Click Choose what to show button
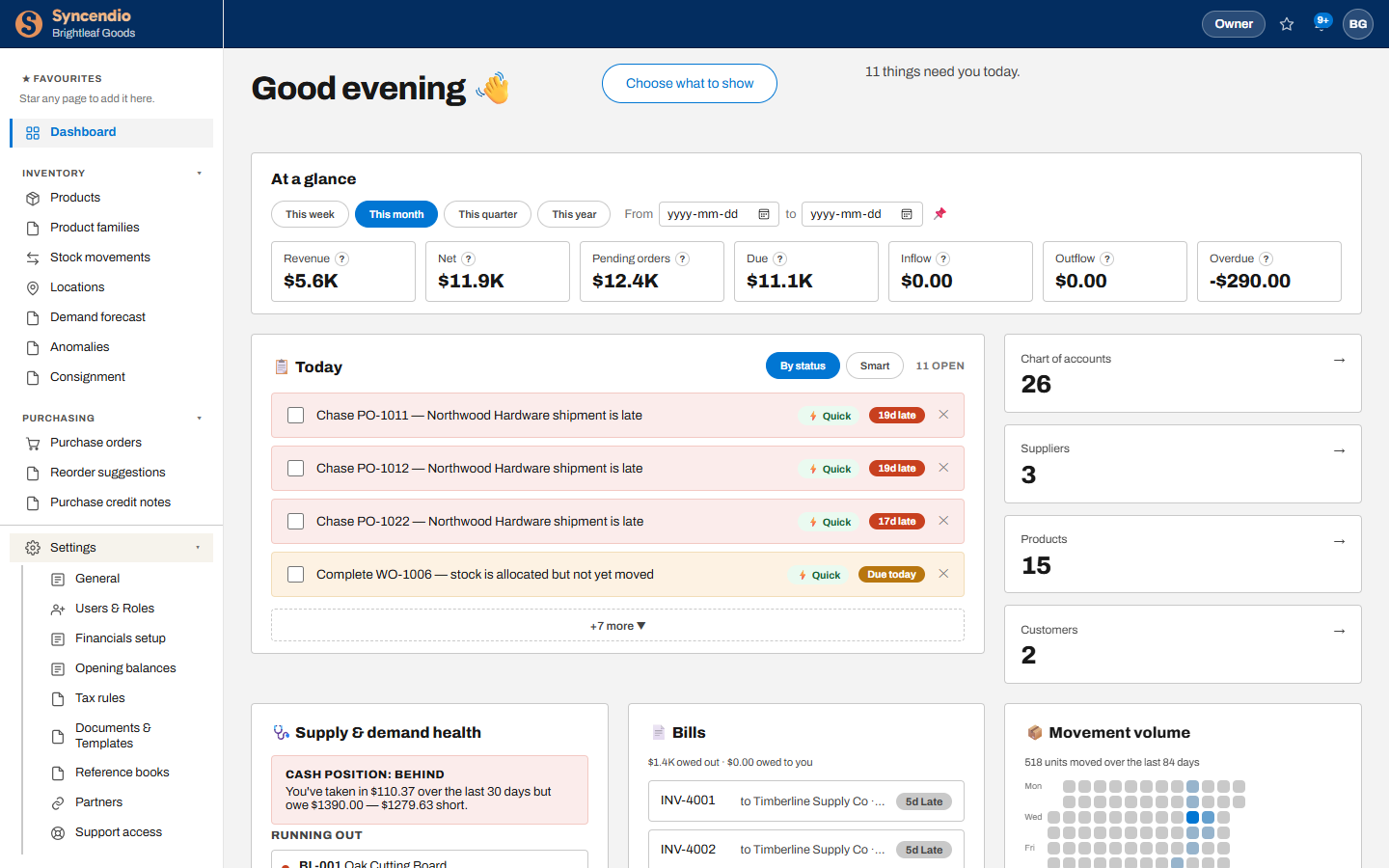Viewport: 1389px width, 868px height. pyautogui.click(x=690, y=83)
